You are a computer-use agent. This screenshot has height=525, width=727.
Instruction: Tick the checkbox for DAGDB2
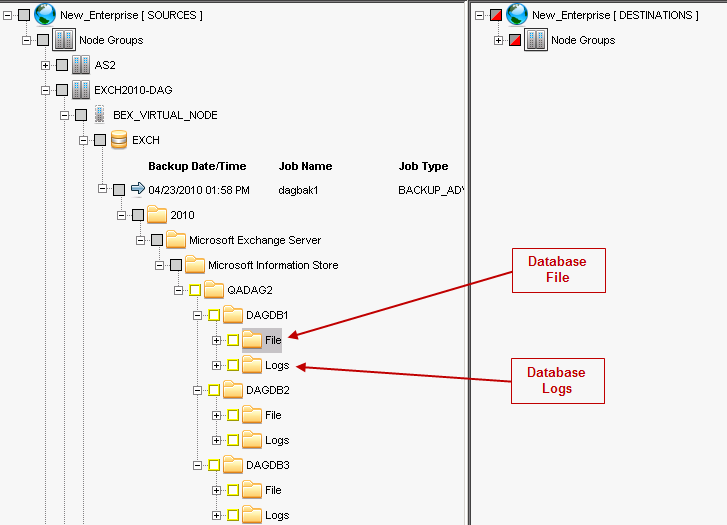(x=214, y=390)
